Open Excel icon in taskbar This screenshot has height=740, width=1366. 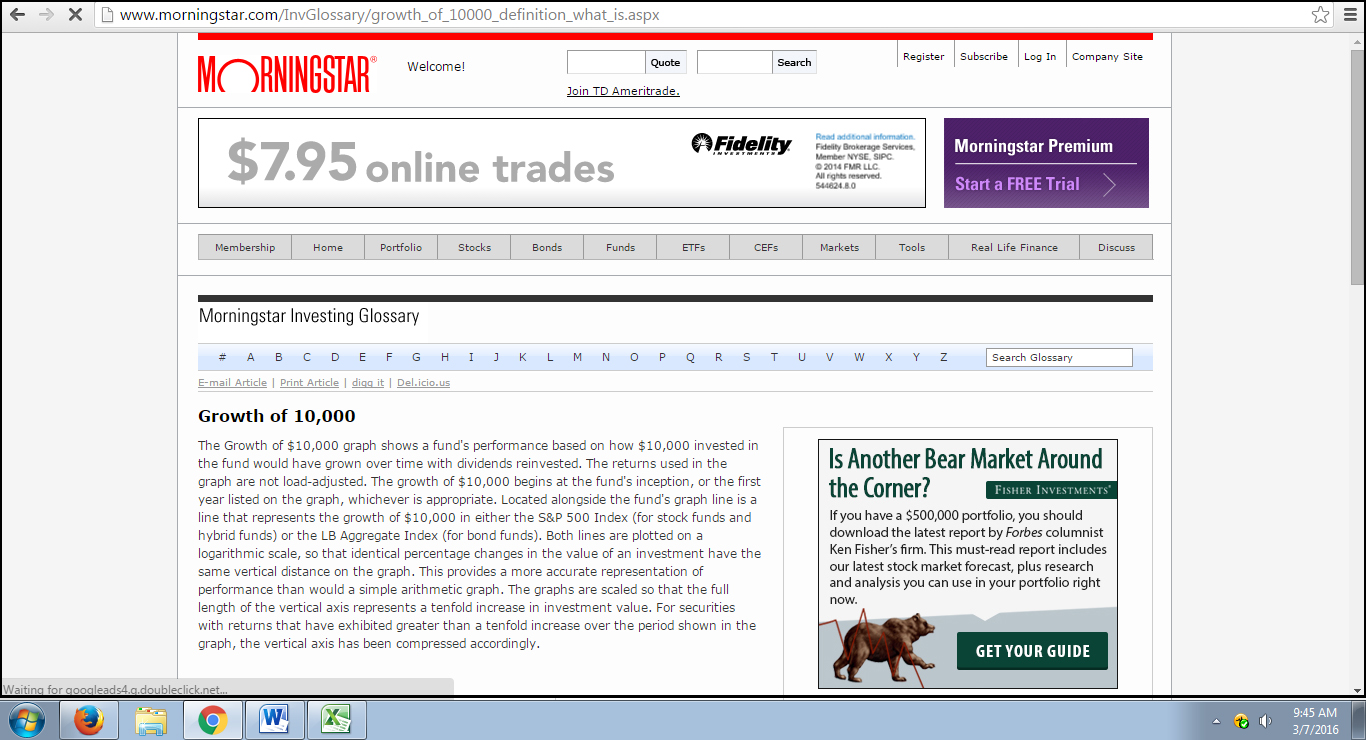336,720
